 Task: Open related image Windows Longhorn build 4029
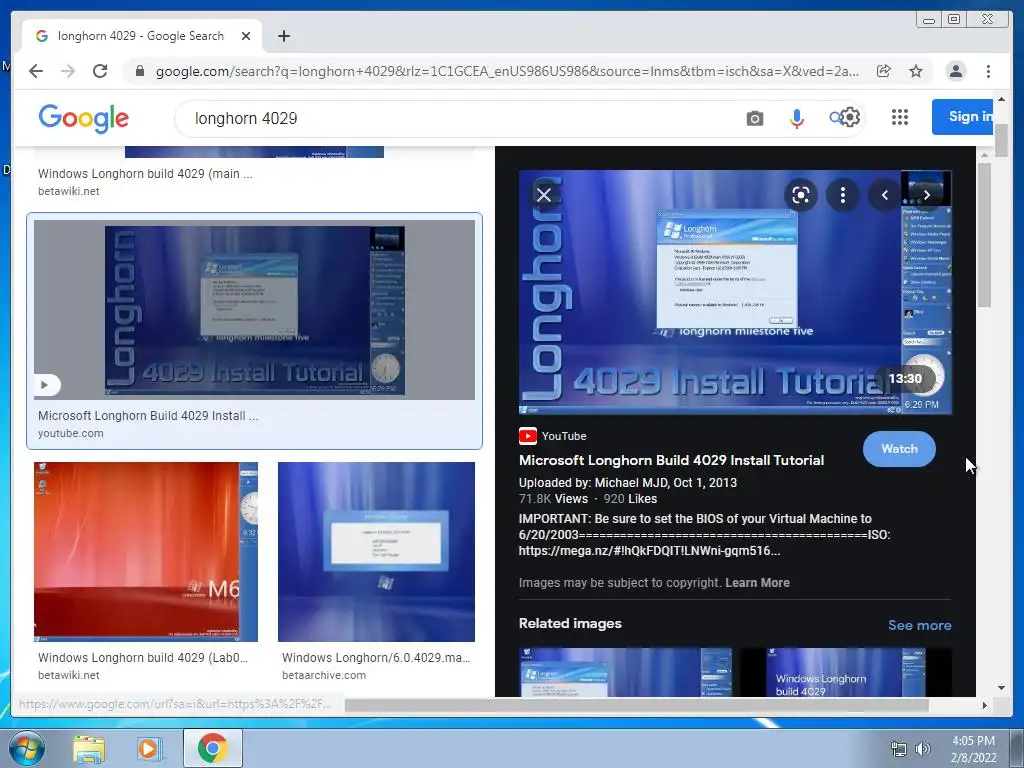coord(846,672)
